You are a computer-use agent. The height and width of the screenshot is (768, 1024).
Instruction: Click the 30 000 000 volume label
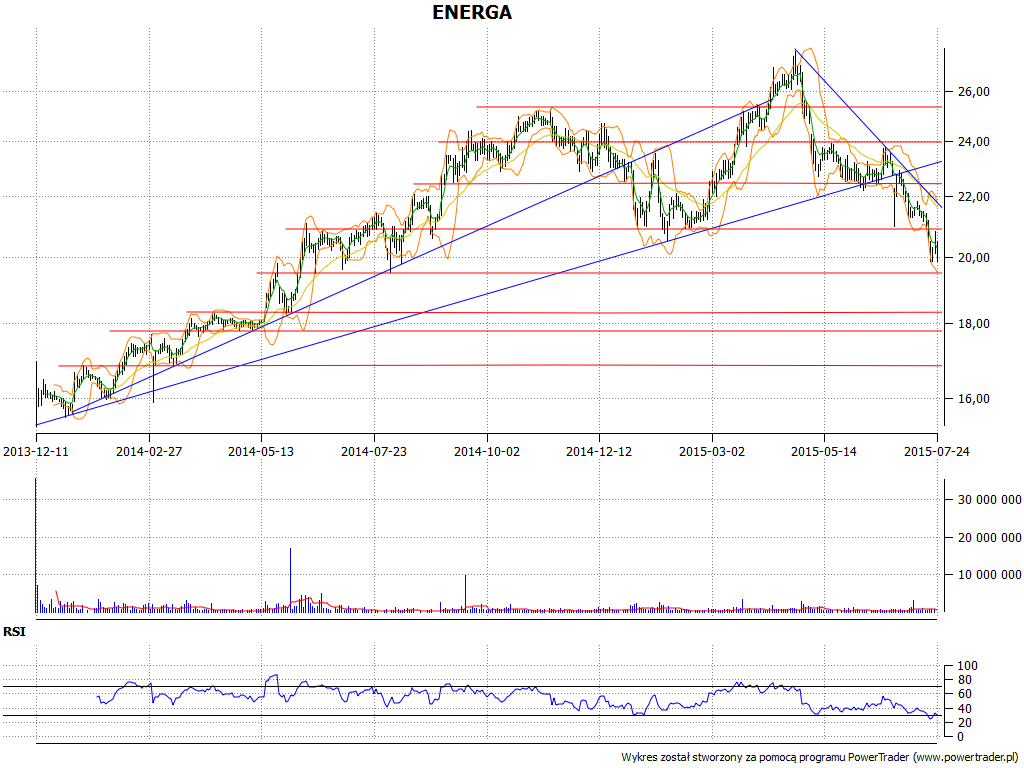989,500
